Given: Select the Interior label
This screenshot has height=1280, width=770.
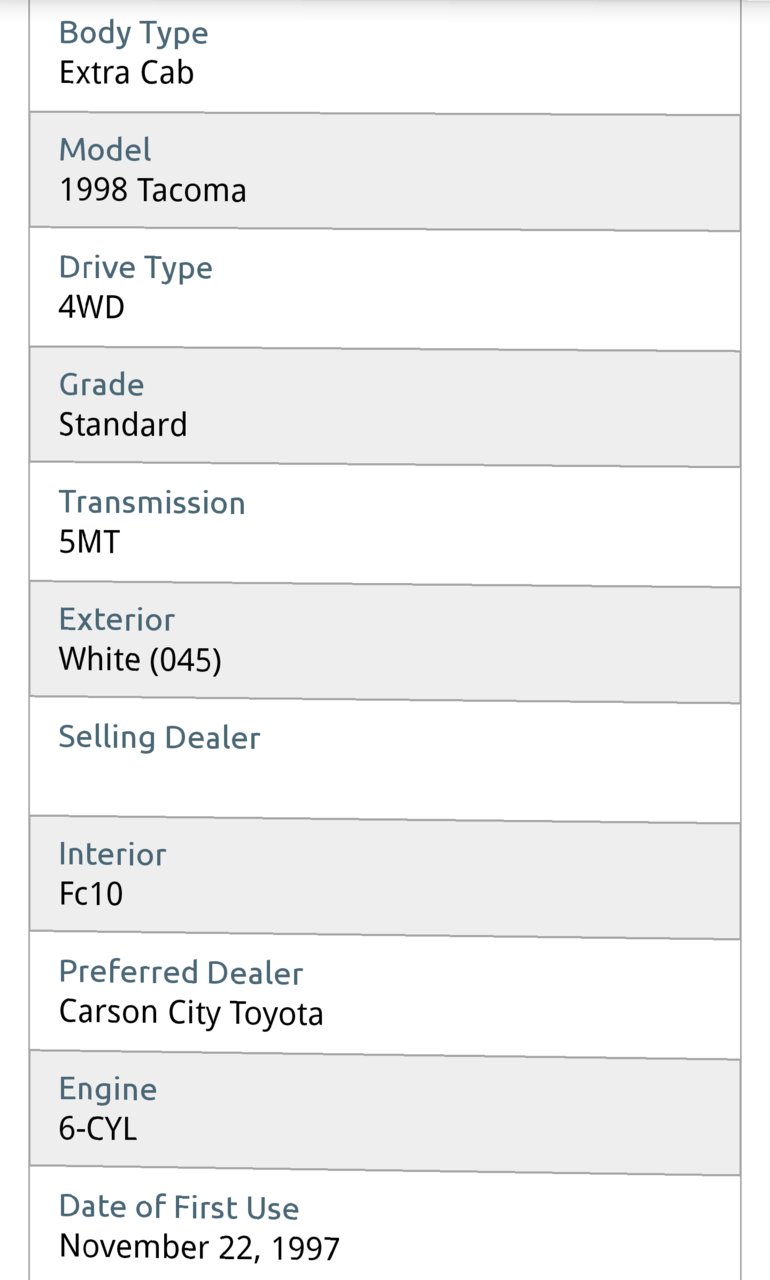Looking at the screenshot, I should (x=112, y=854).
